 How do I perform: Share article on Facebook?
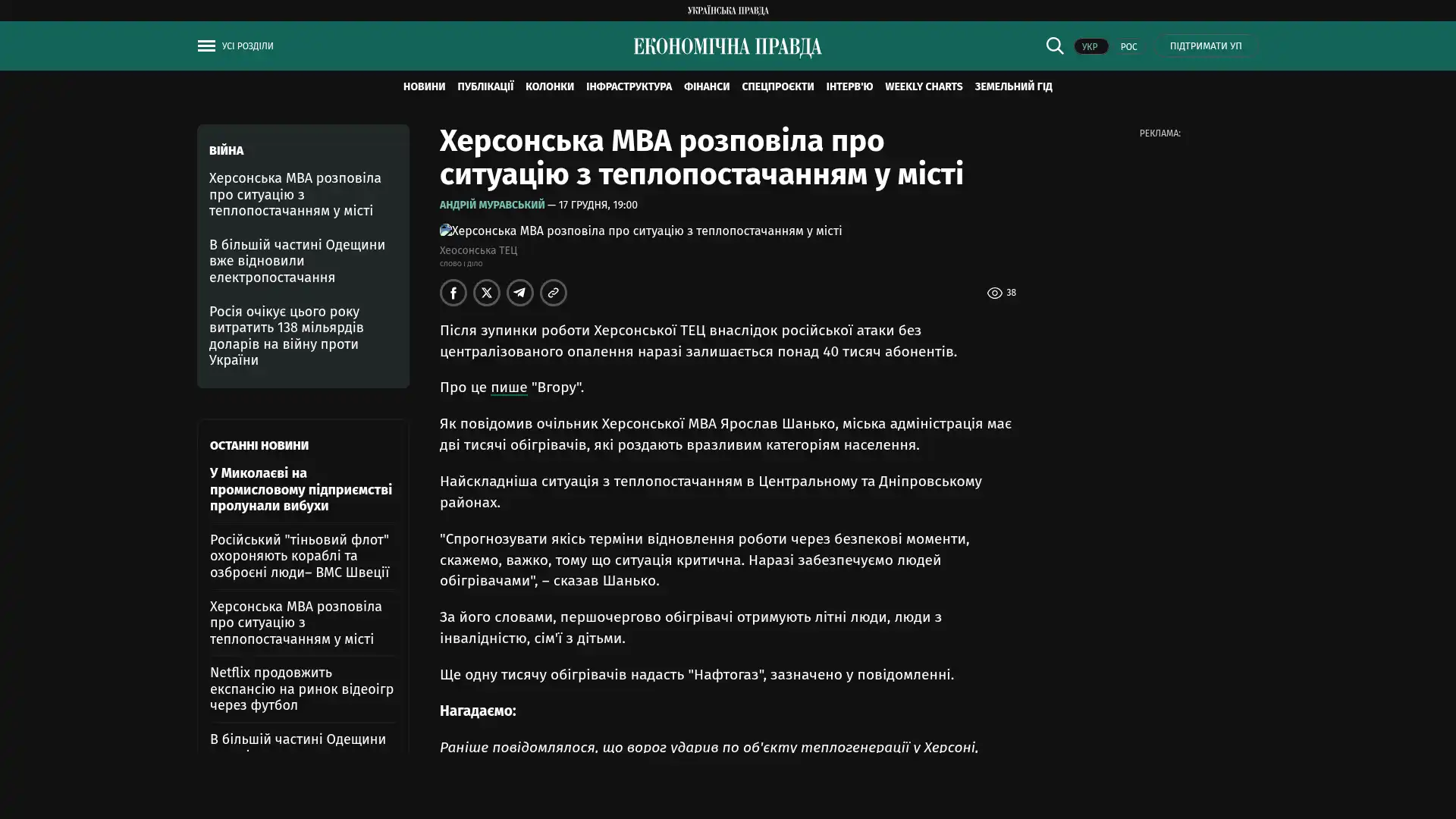click(453, 293)
